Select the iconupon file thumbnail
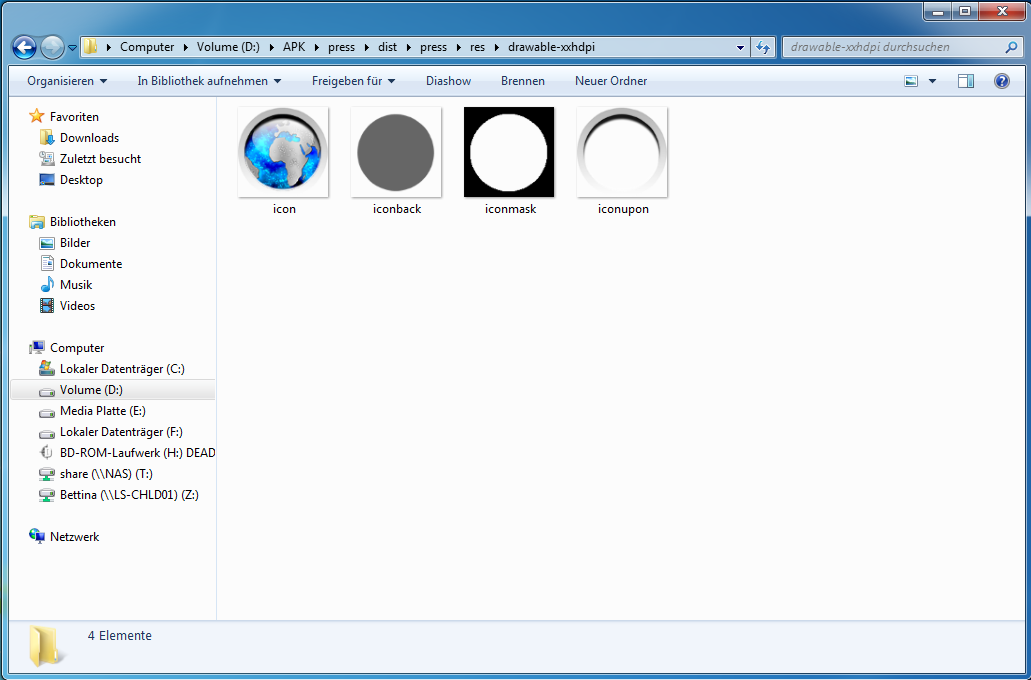 click(x=622, y=152)
